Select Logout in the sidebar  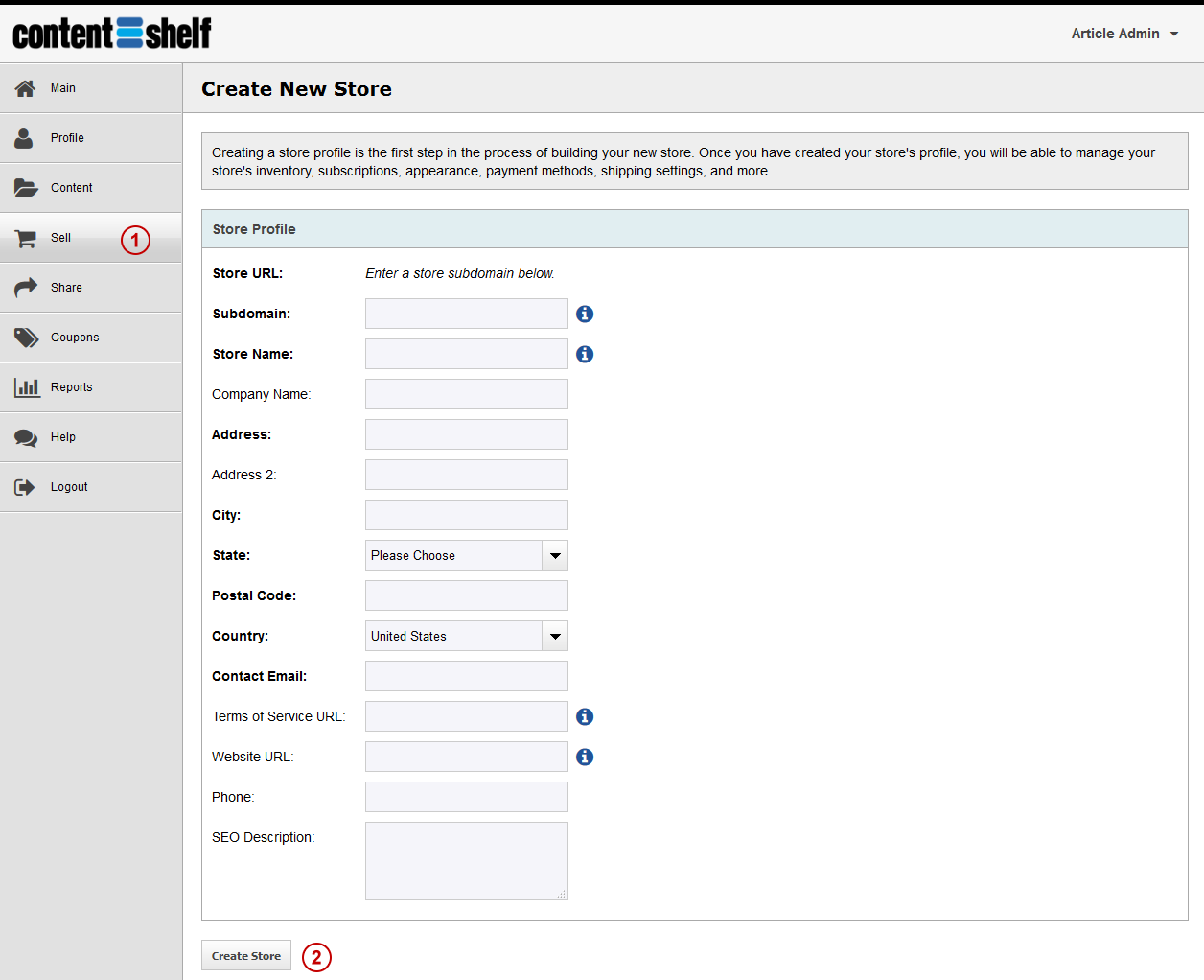[69, 487]
